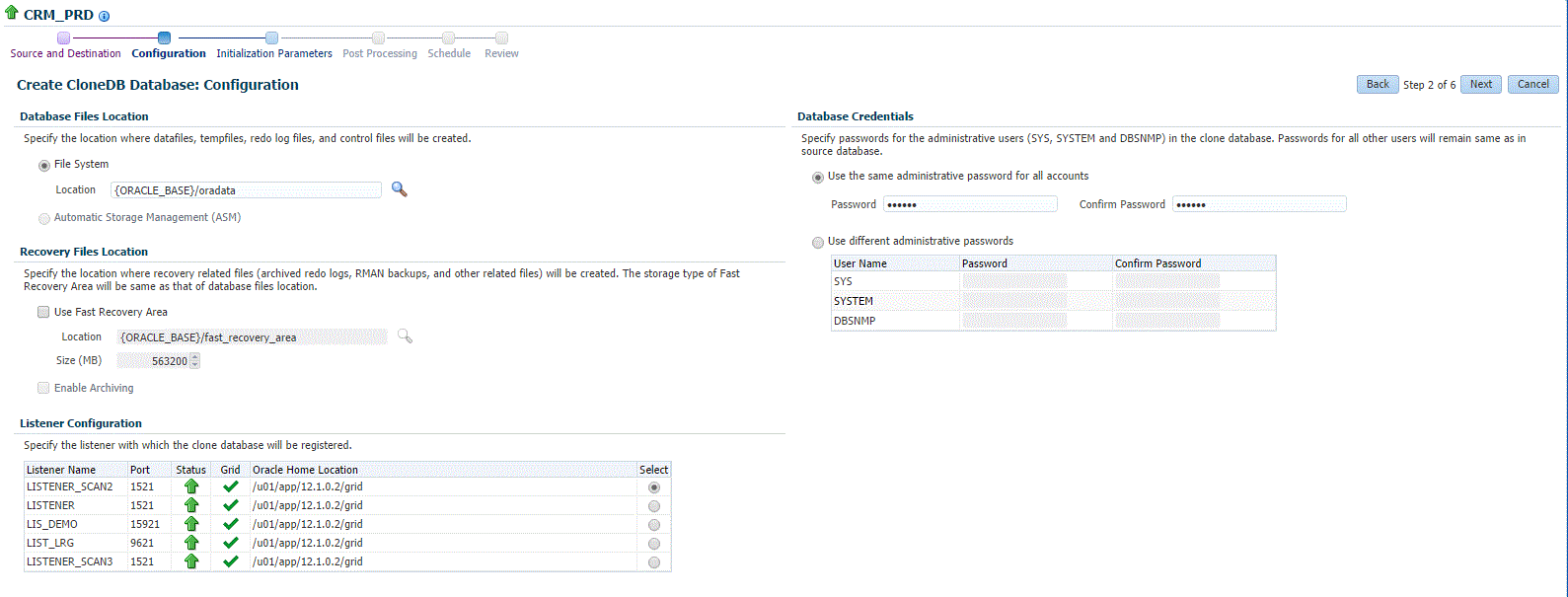
Task: Click the Schedule step marker
Action: [x=448, y=38]
